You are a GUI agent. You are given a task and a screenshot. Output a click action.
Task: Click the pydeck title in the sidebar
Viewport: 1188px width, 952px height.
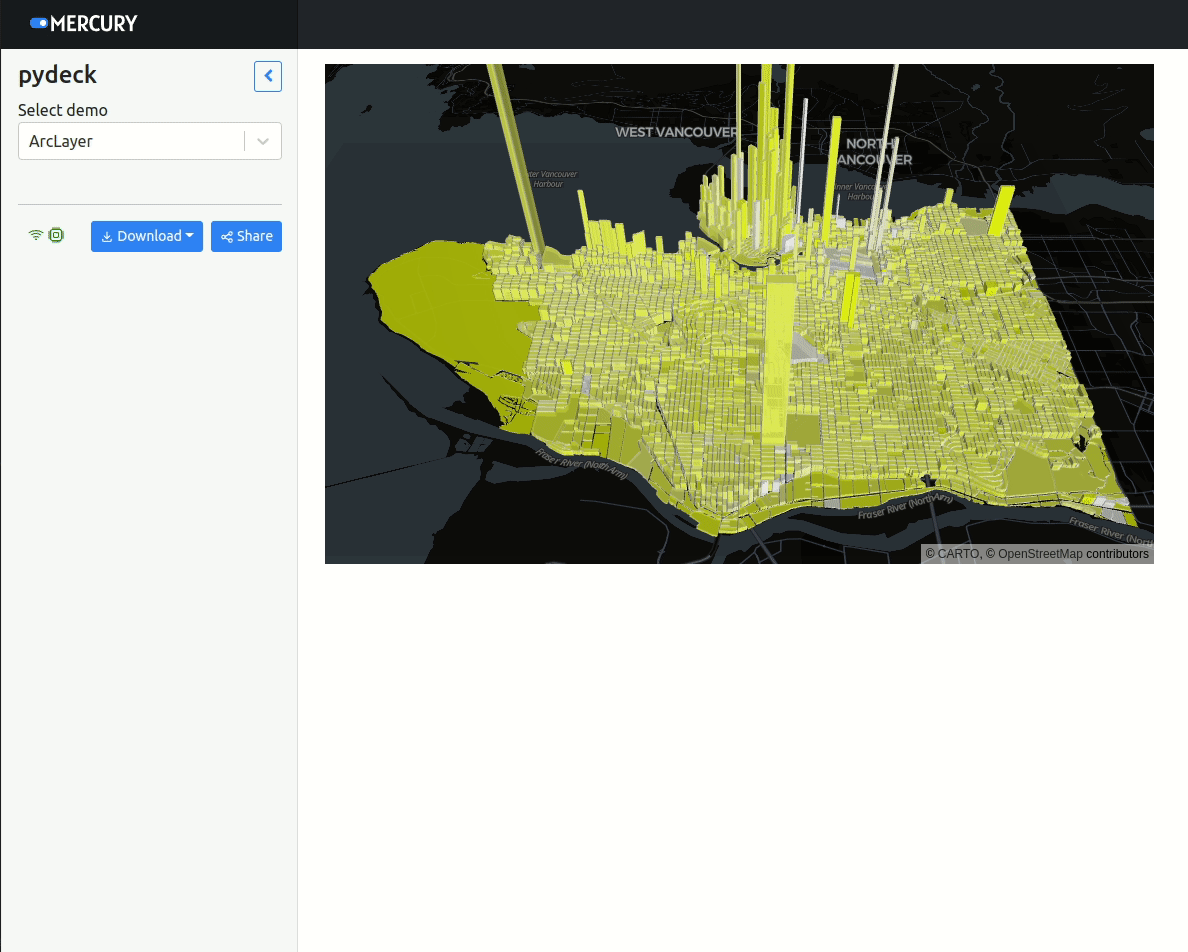57,75
